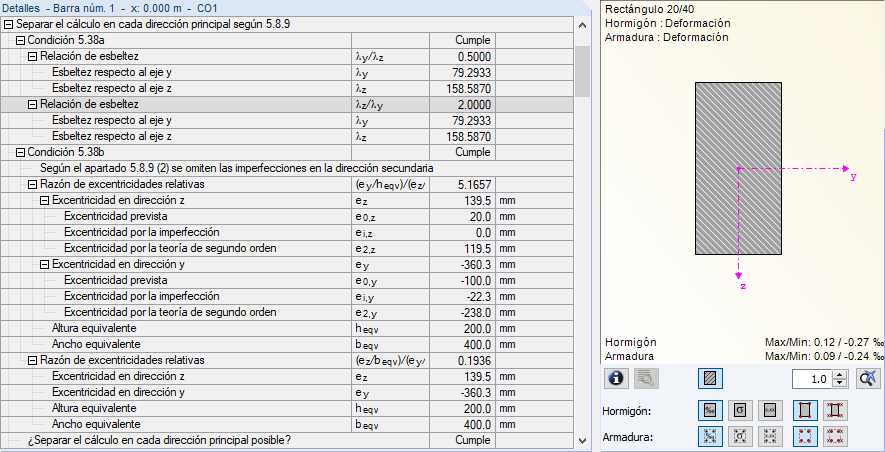
Task: Collapse the Condición 5.38a node
Action: point(20,41)
